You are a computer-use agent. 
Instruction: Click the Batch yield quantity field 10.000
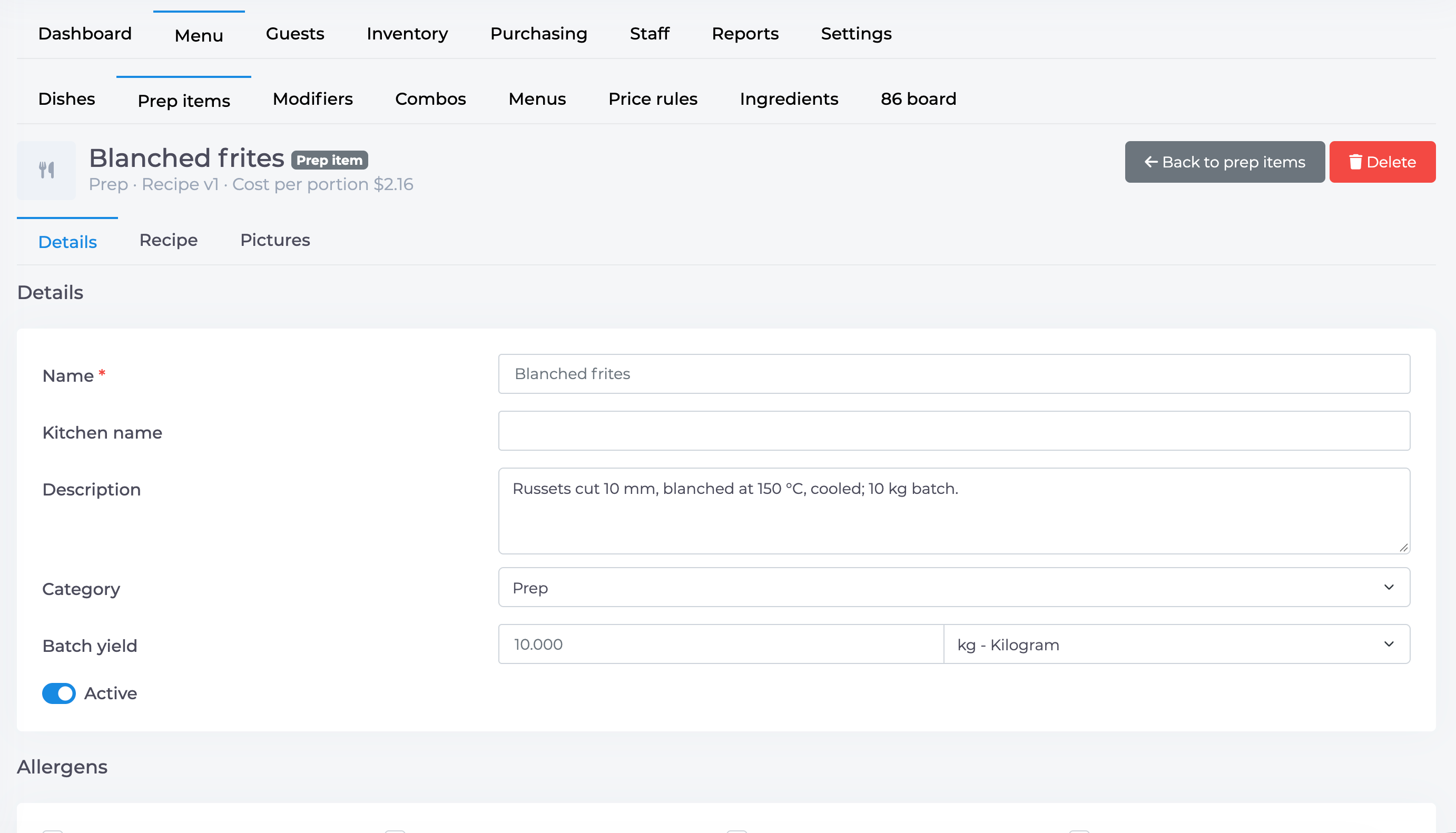(721, 644)
